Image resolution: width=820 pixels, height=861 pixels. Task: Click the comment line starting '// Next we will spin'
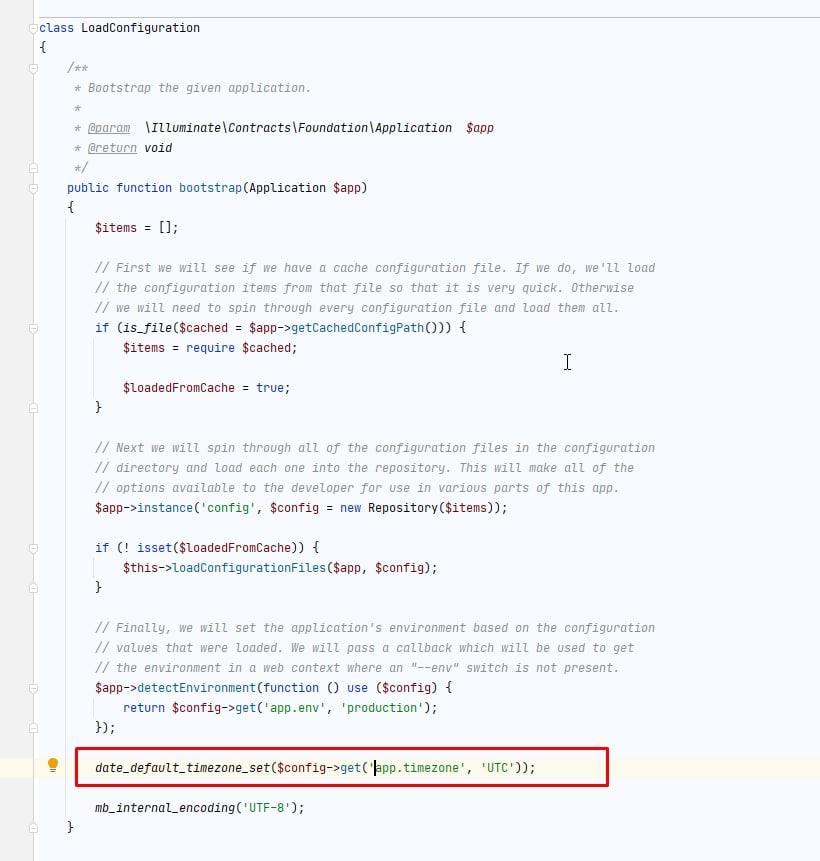(375, 448)
